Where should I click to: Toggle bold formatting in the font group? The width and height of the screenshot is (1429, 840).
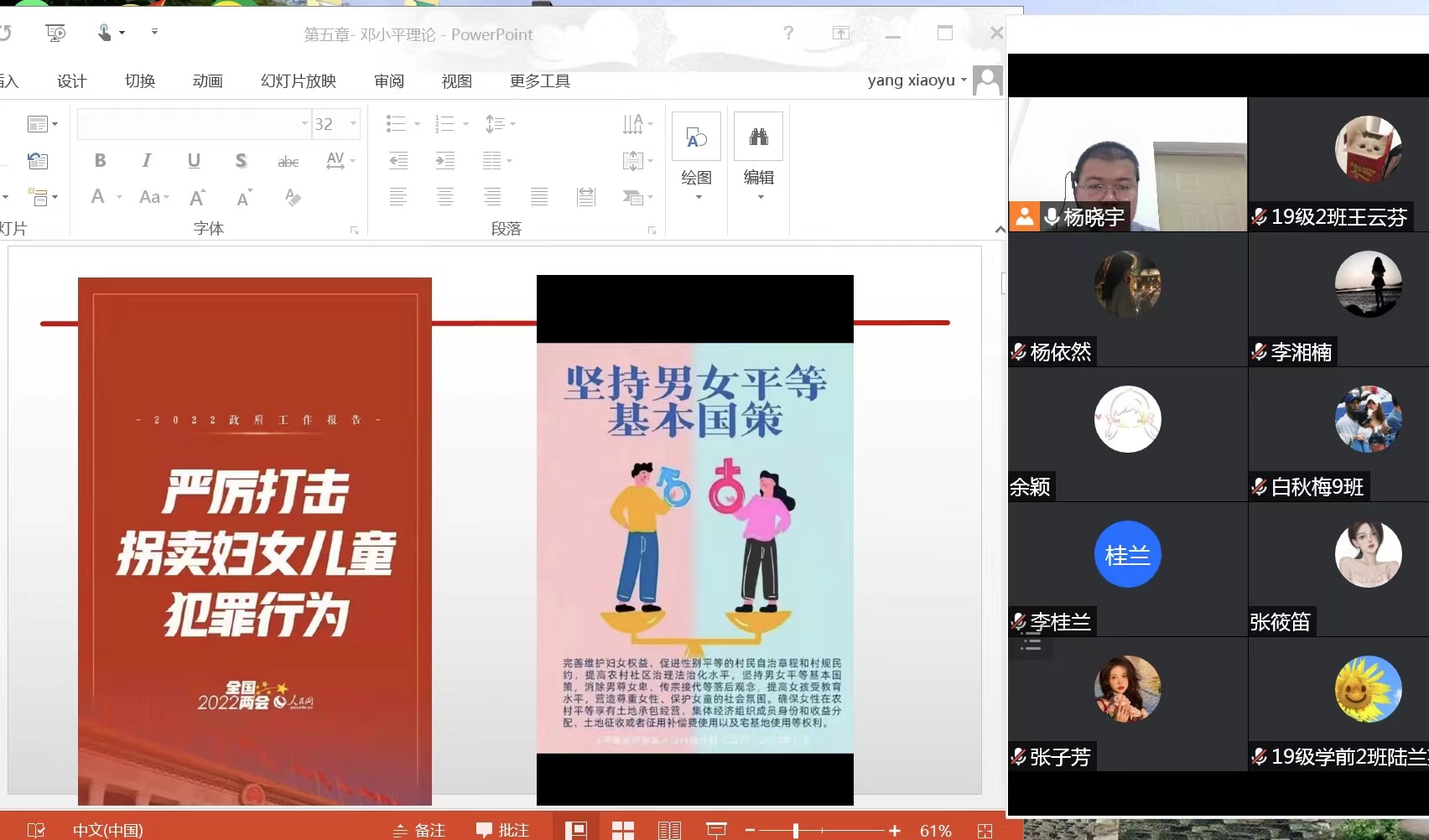pyautogui.click(x=100, y=160)
